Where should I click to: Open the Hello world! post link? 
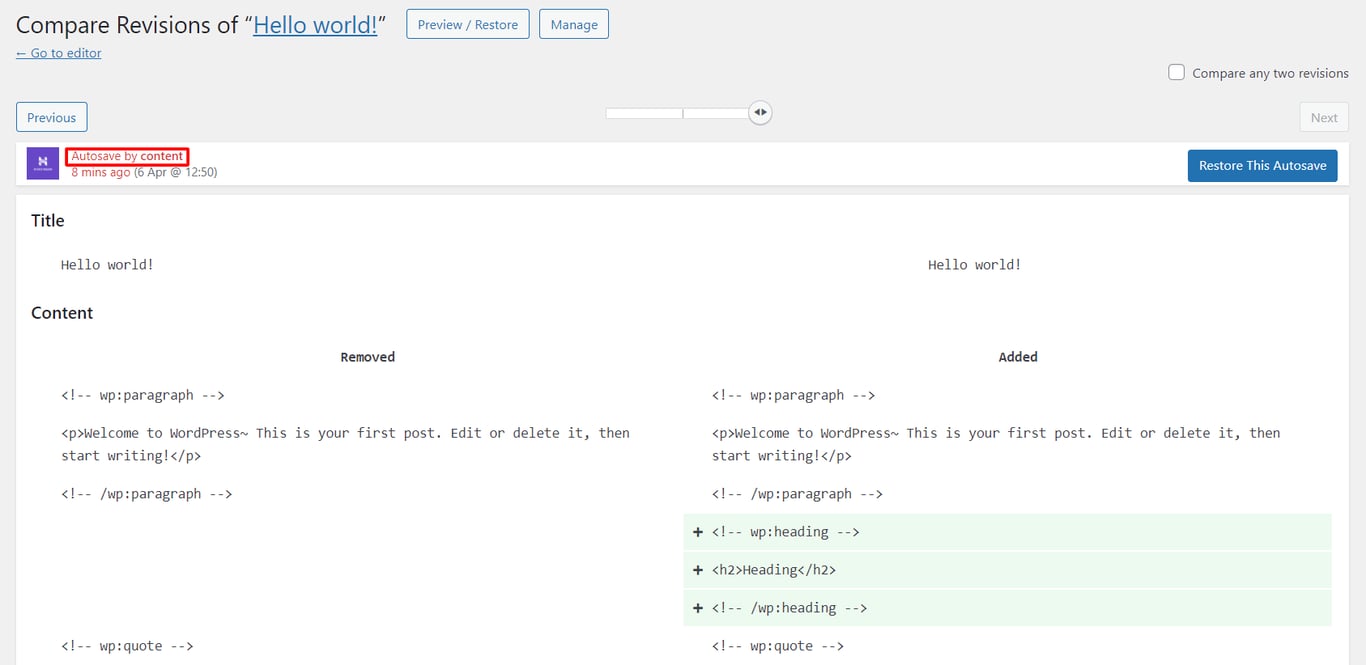(316, 24)
